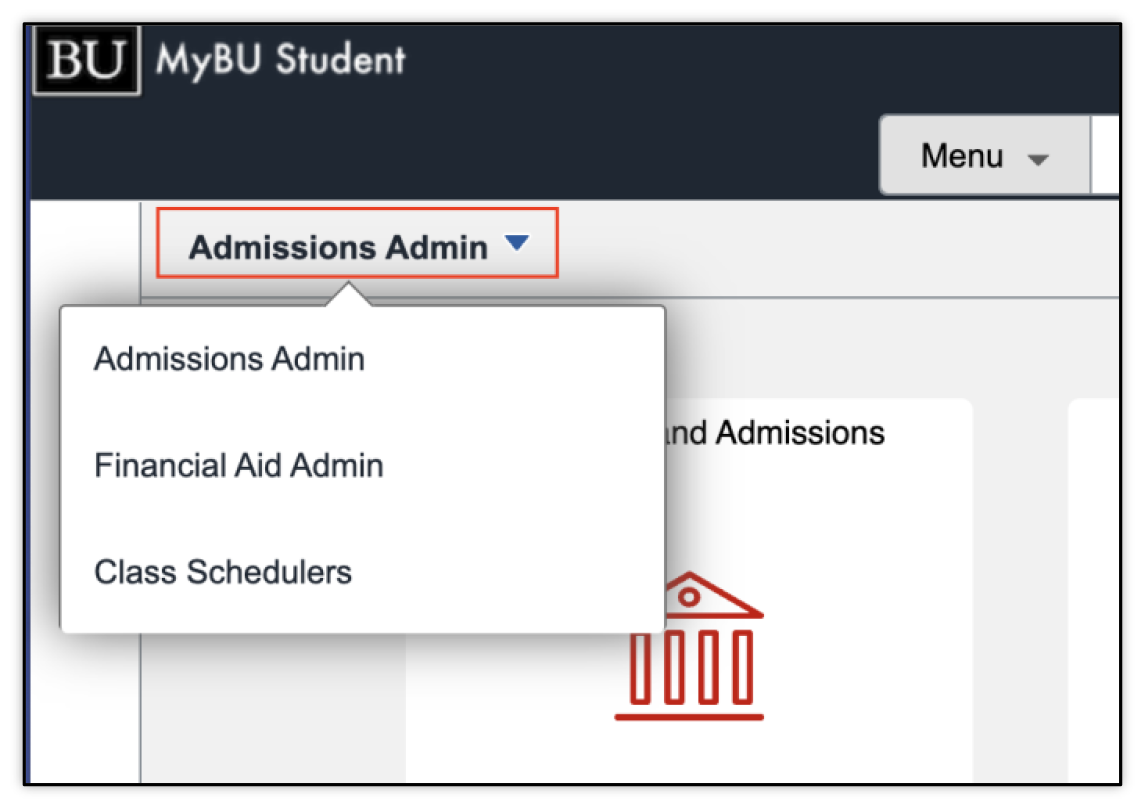Select Admissions Admin from the dropdown list

[229, 359]
